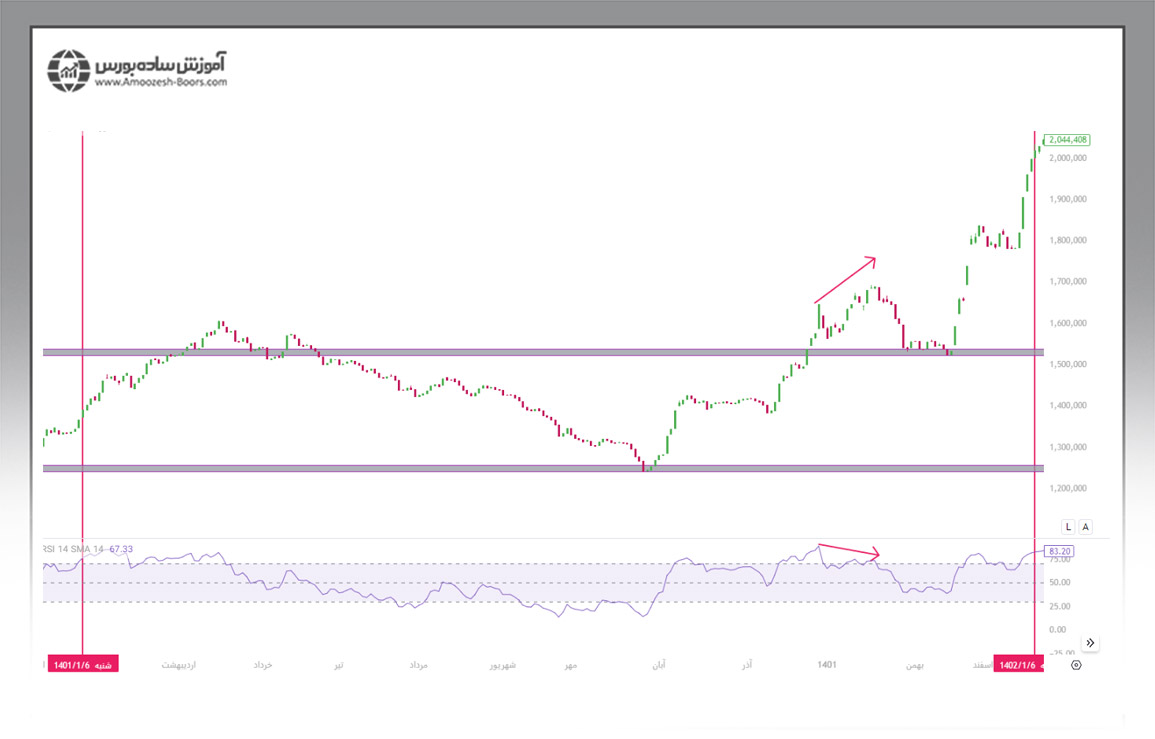Select the 1402/1/6 date marker label
The height and width of the screenshot is (739, 1155).
tap(1019, 664)
